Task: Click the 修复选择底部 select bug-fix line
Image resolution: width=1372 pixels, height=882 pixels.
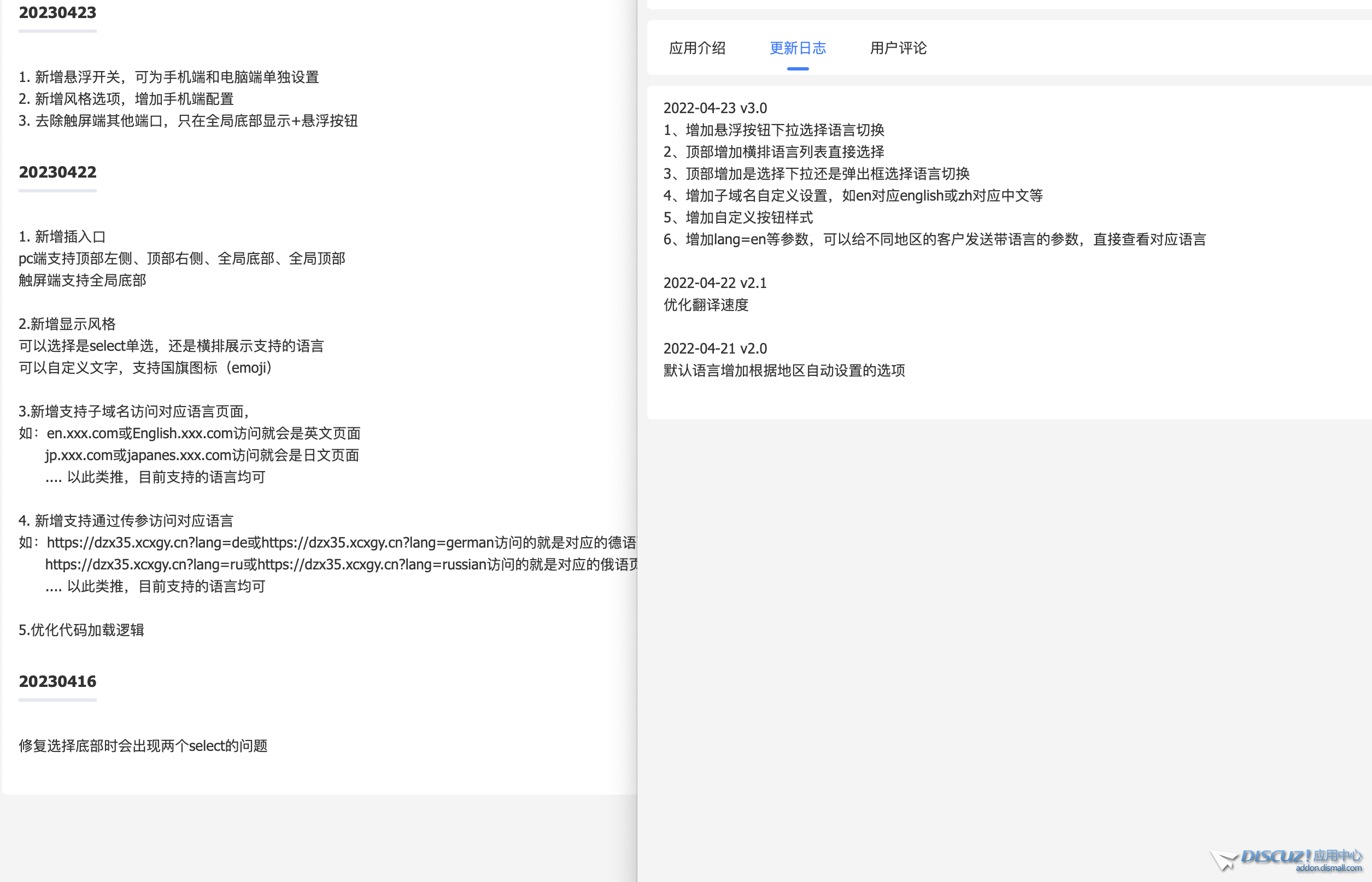Action: 143,746
